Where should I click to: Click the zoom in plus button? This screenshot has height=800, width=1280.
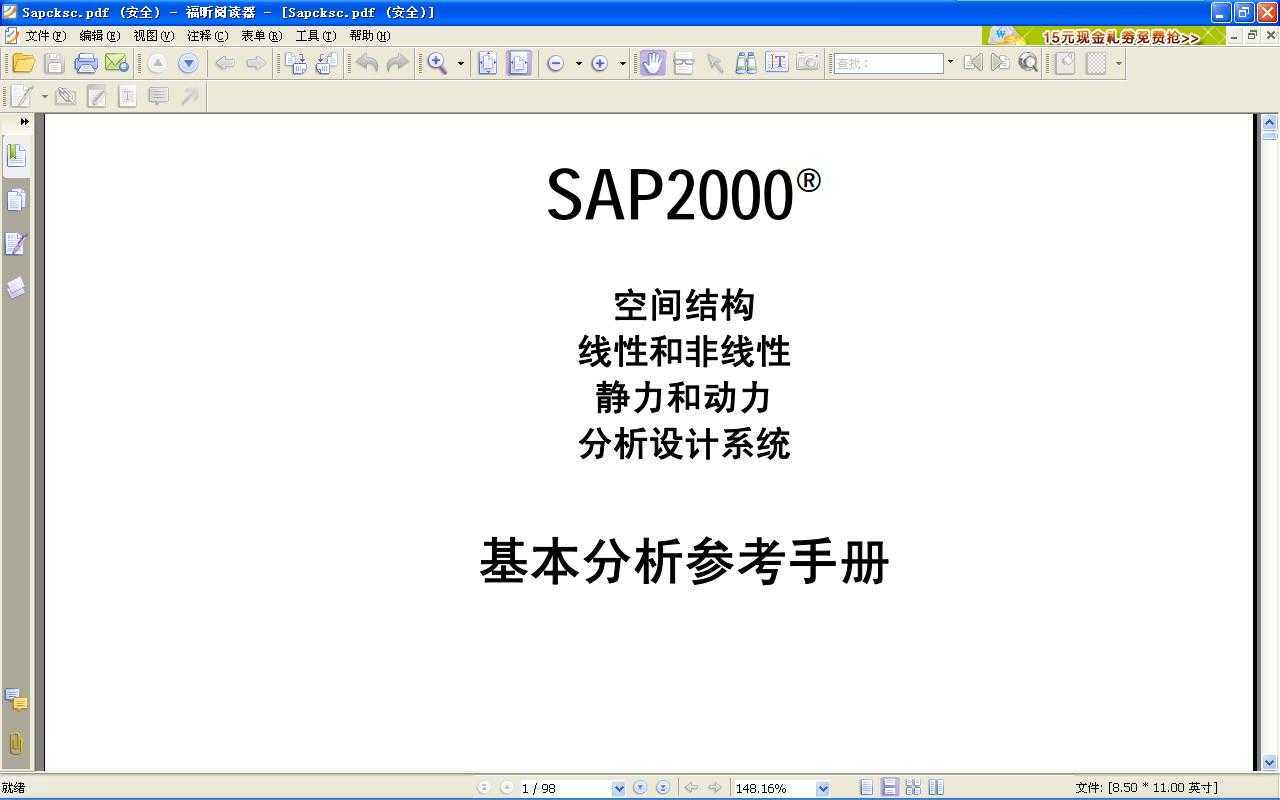click(x=599, y=63)
